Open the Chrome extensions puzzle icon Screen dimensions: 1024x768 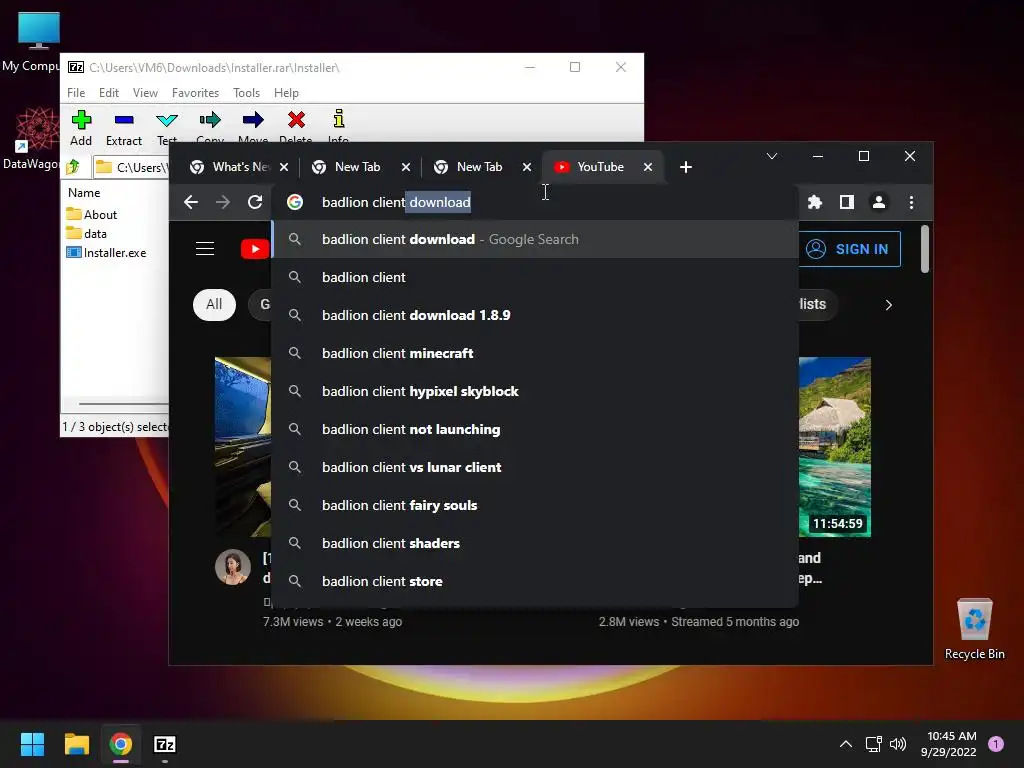click(814, 202)
